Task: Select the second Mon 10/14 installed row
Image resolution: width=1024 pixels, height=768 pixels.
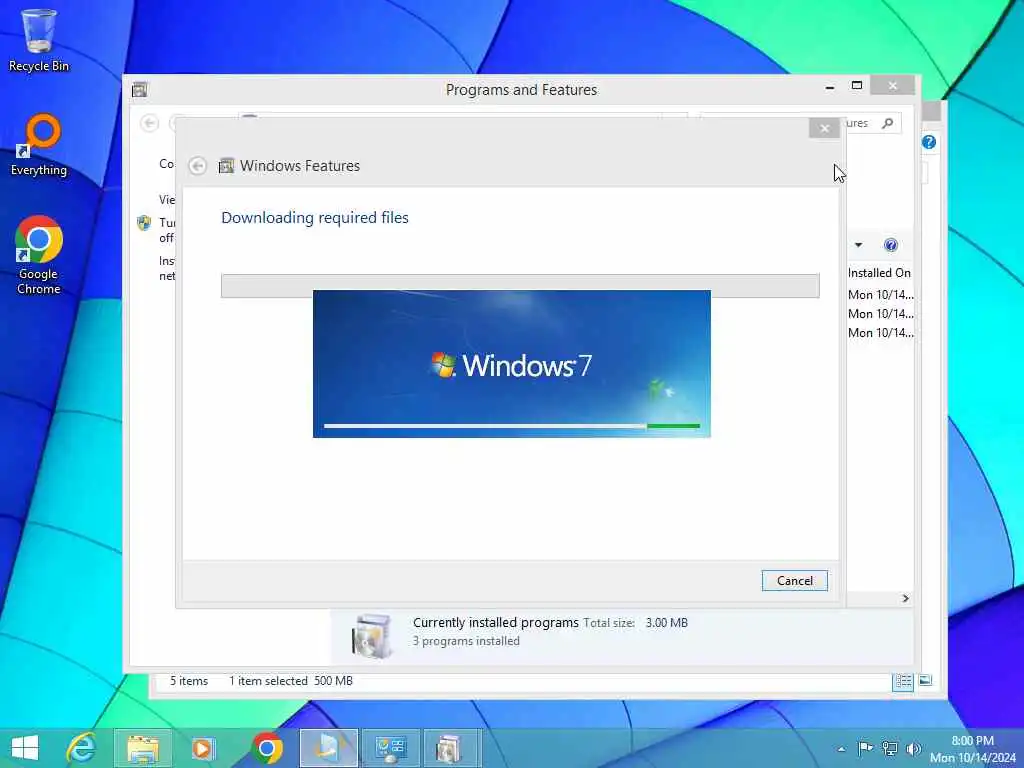Action: [x=880, y=313]
